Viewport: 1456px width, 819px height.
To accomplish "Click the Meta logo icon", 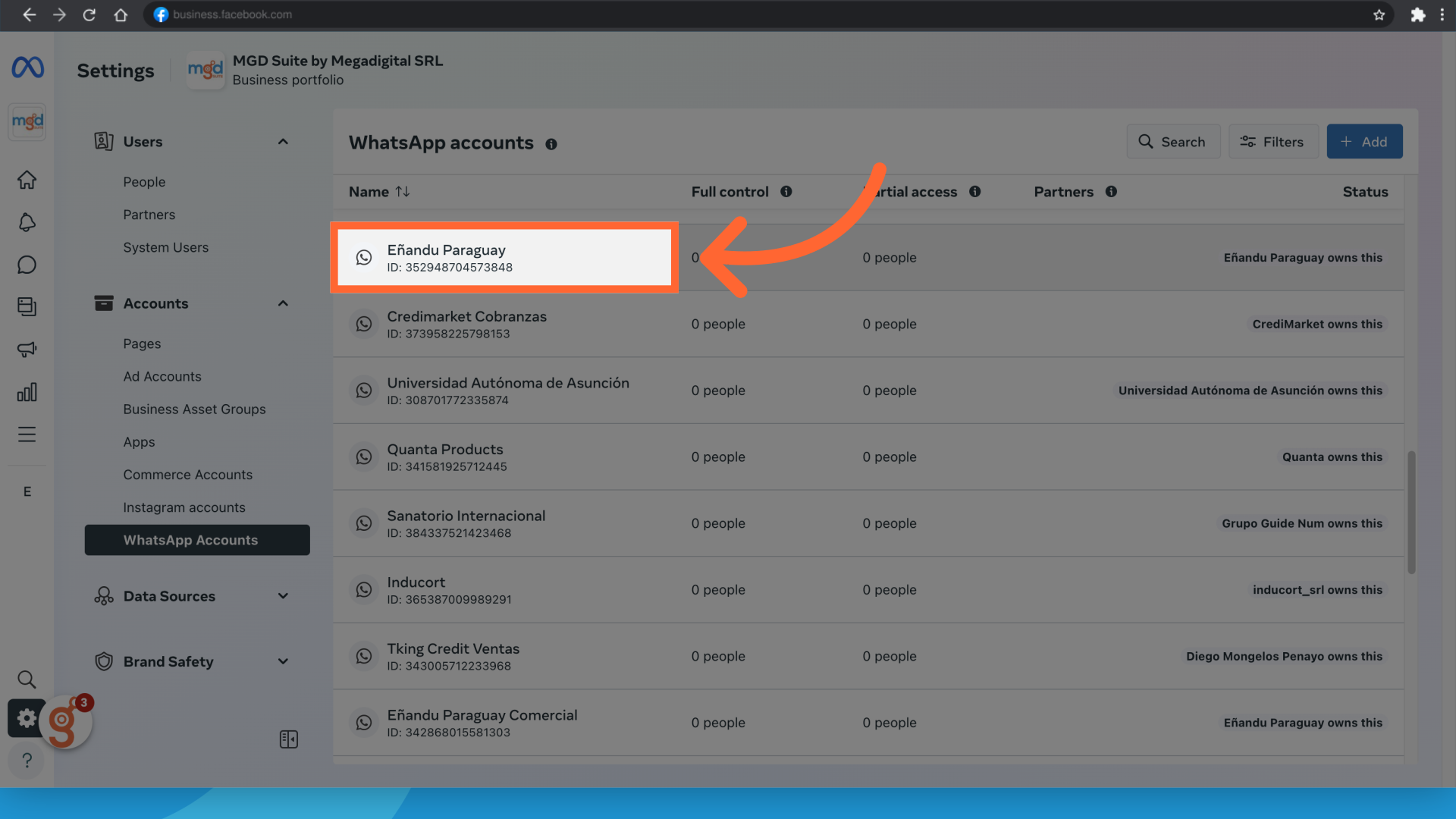I will point(27,67).
